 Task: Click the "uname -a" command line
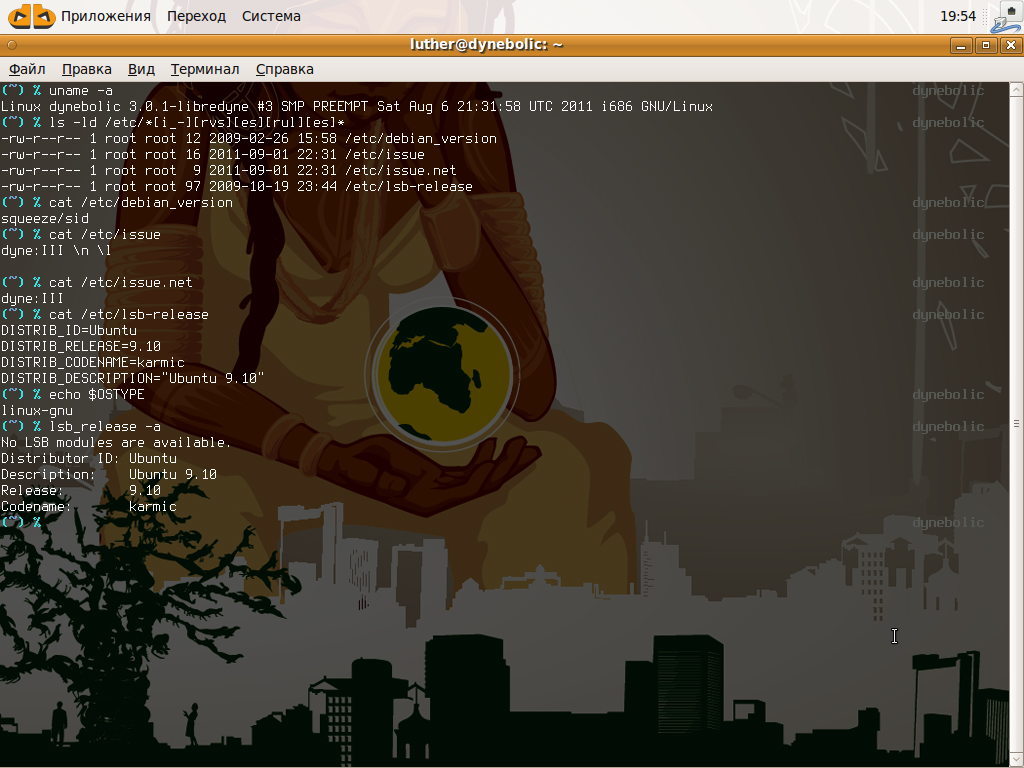(x=57, y=91)
